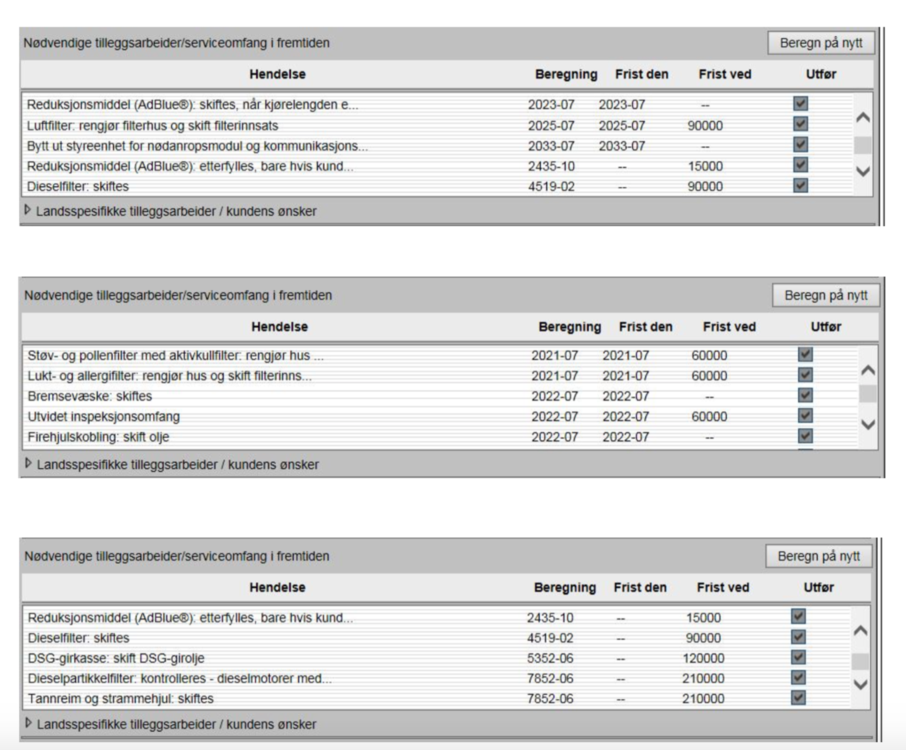Click scroll up arrow in the top panel
The image size is (906, 750).
(x=864, y=118)
